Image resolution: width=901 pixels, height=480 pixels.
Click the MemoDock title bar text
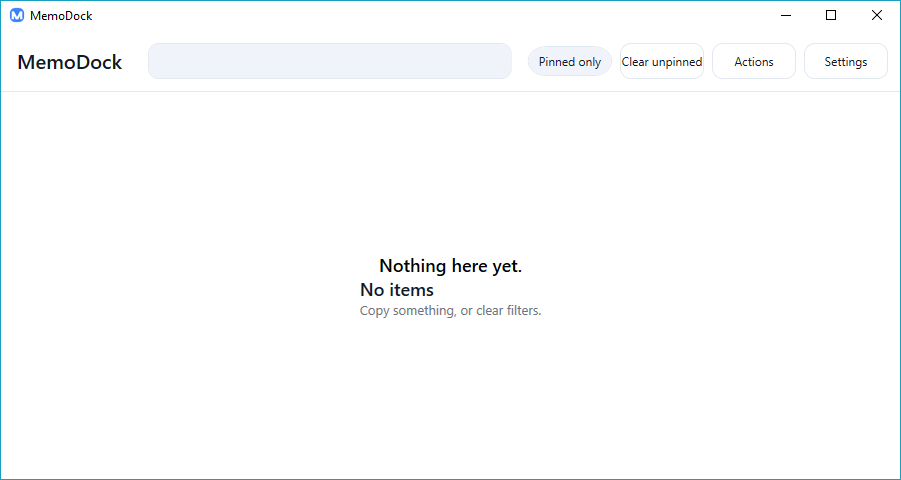61,15
